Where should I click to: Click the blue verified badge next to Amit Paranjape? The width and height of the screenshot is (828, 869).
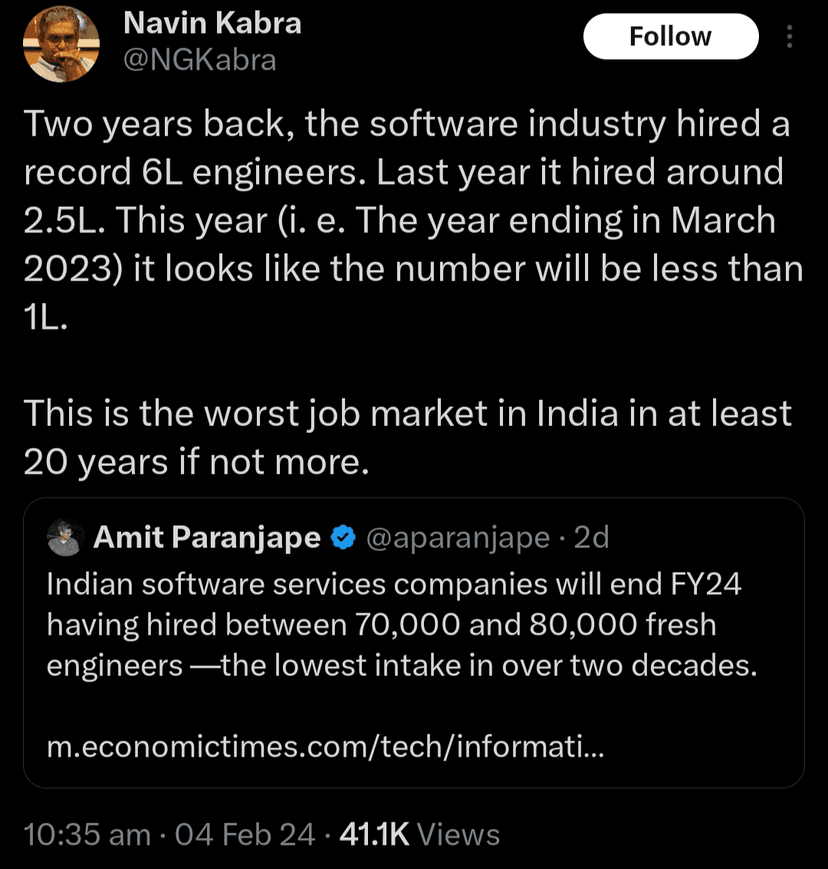[343, 537]
